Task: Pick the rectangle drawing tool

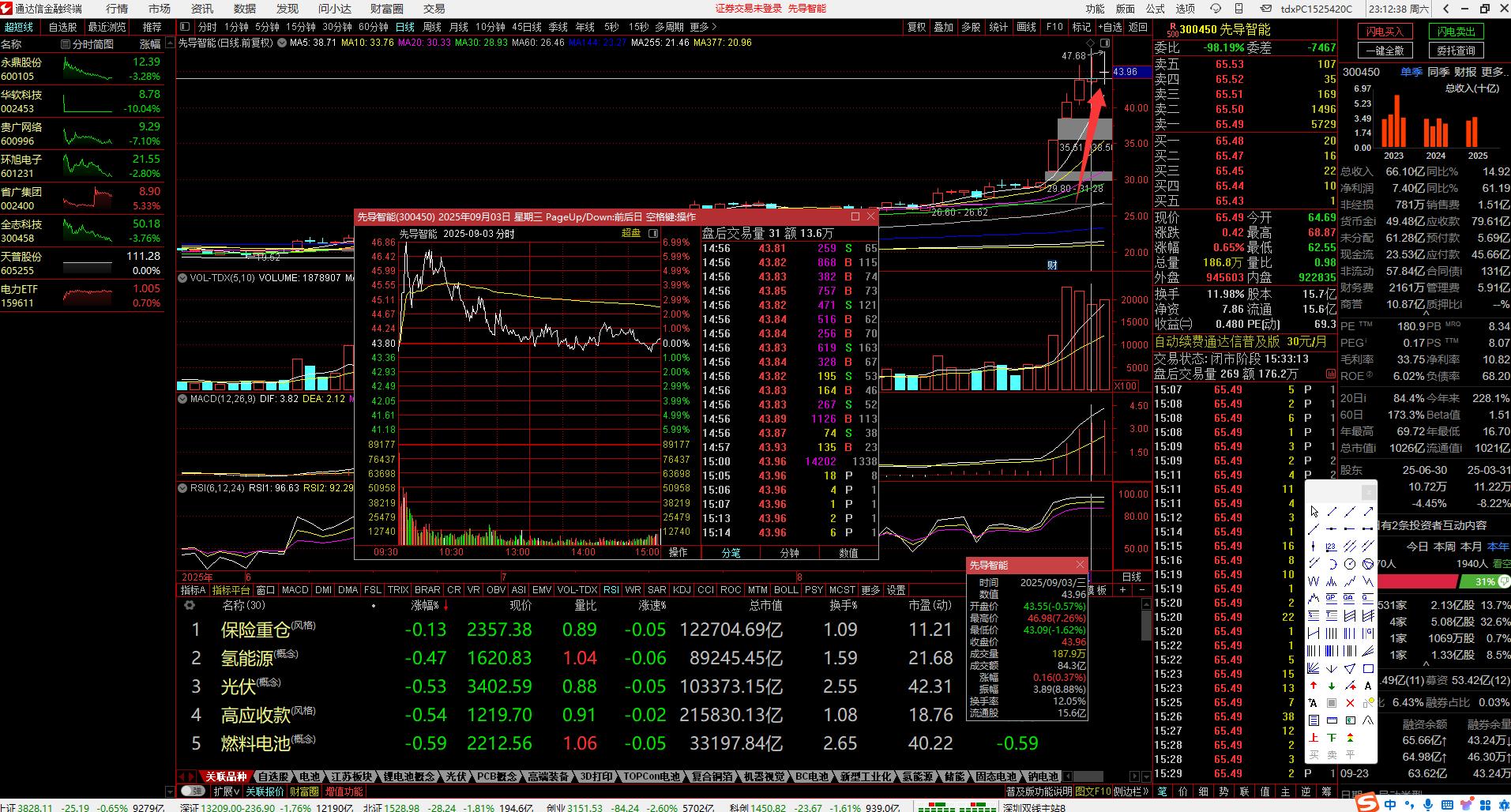Action: point(1368,668)
